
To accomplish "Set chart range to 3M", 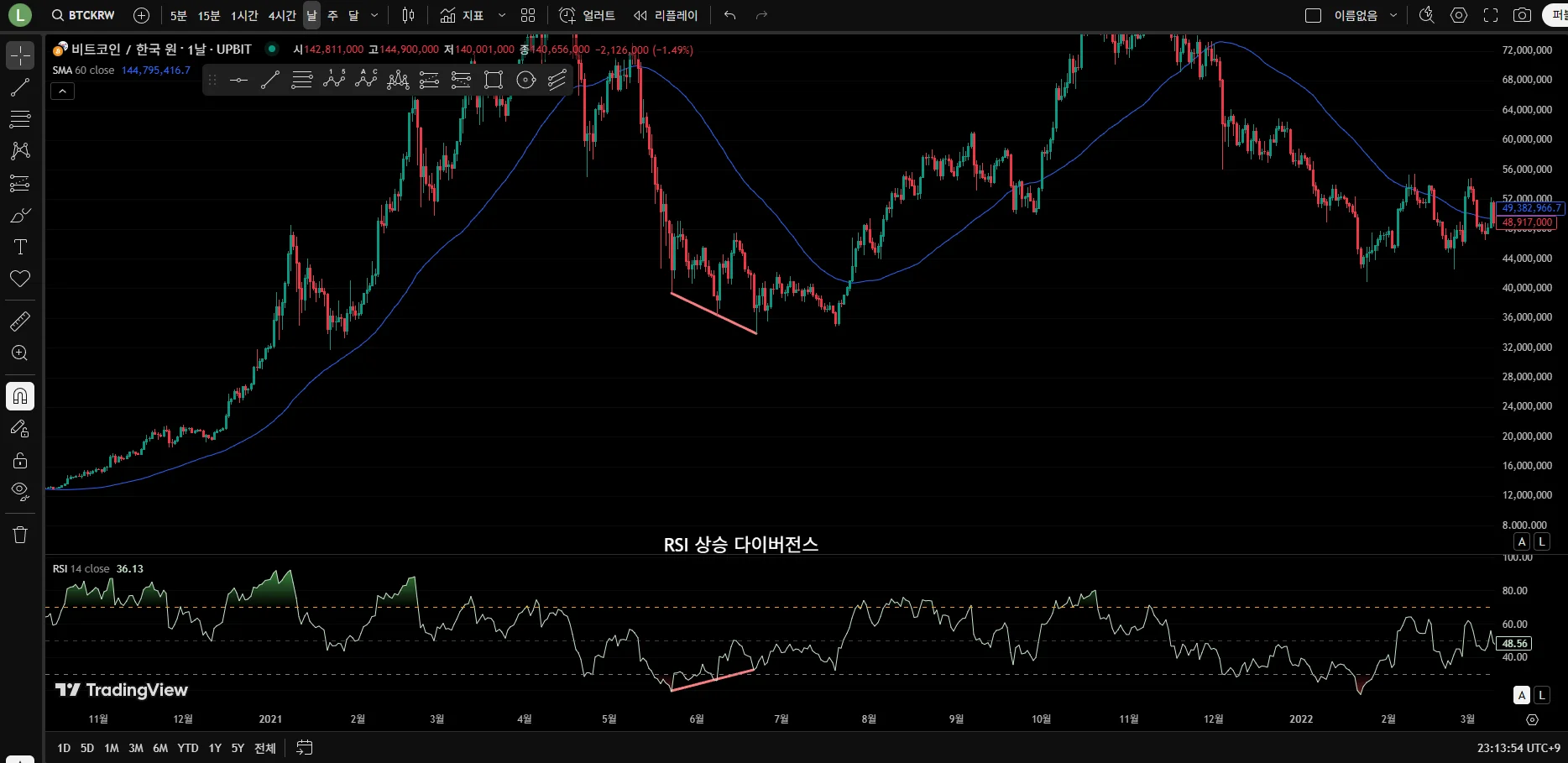I will (x=136, y=748).
